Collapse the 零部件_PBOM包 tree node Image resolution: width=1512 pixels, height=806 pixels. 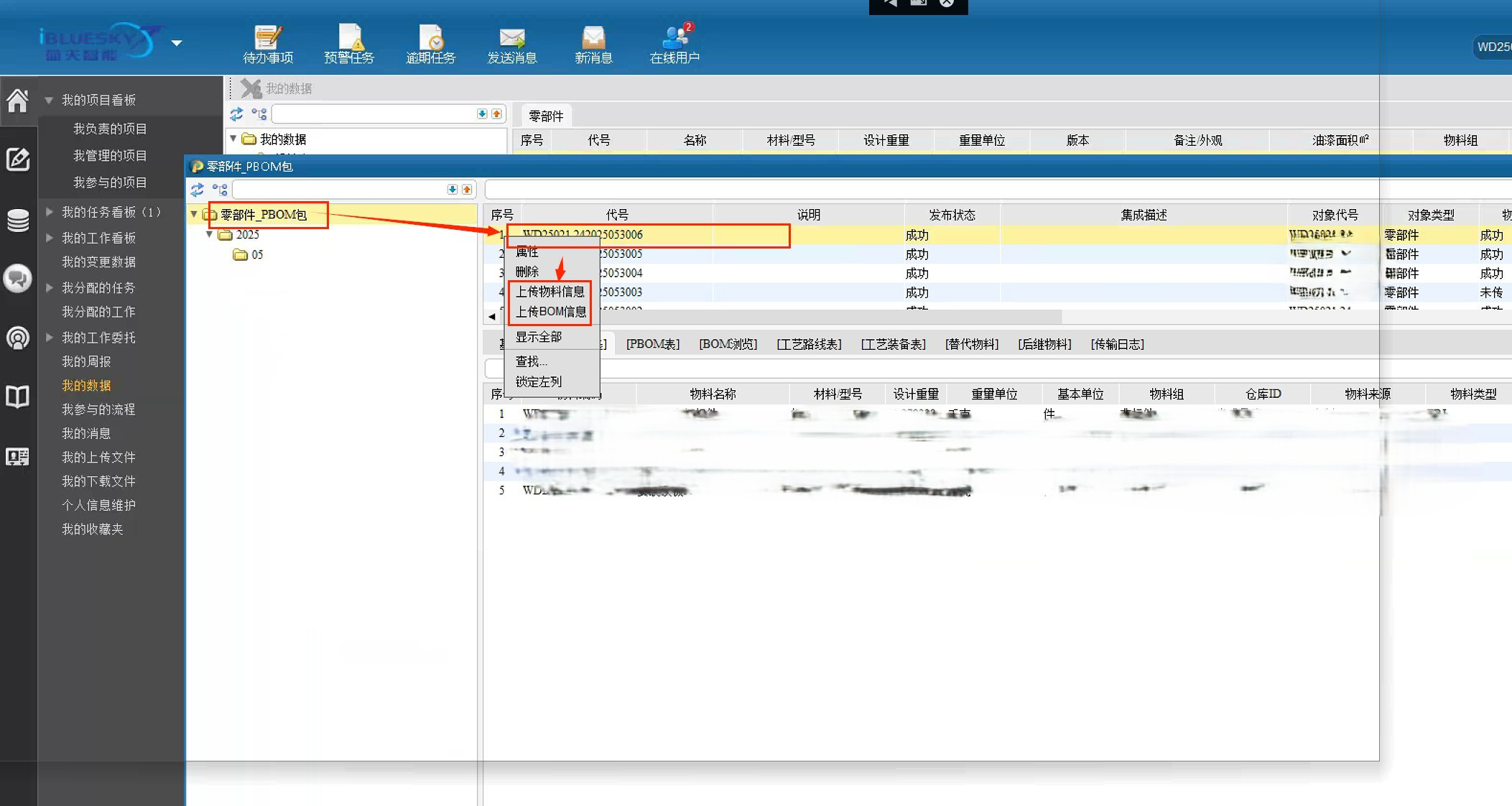(x=194, y=214)
